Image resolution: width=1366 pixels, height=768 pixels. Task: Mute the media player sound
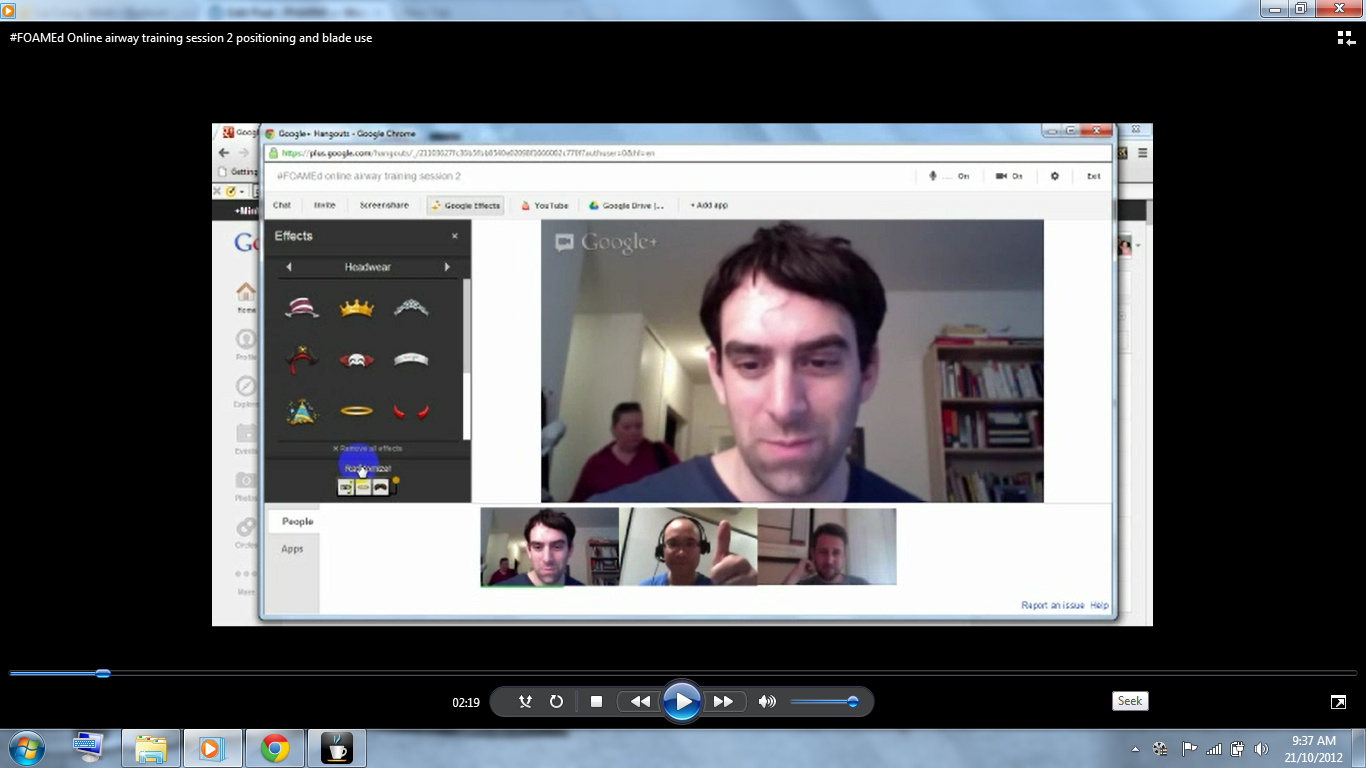pos(767,702)
